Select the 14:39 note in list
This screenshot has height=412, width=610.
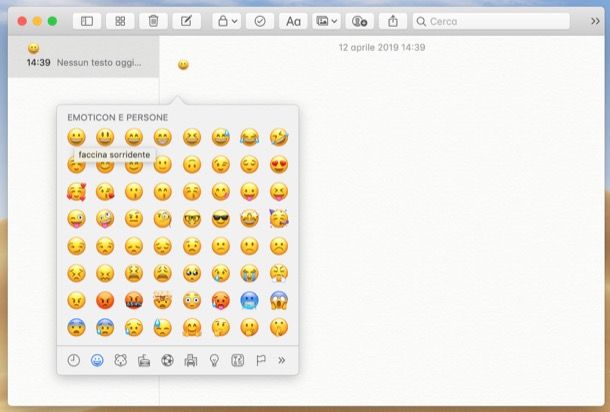click(x=83, y=56)
